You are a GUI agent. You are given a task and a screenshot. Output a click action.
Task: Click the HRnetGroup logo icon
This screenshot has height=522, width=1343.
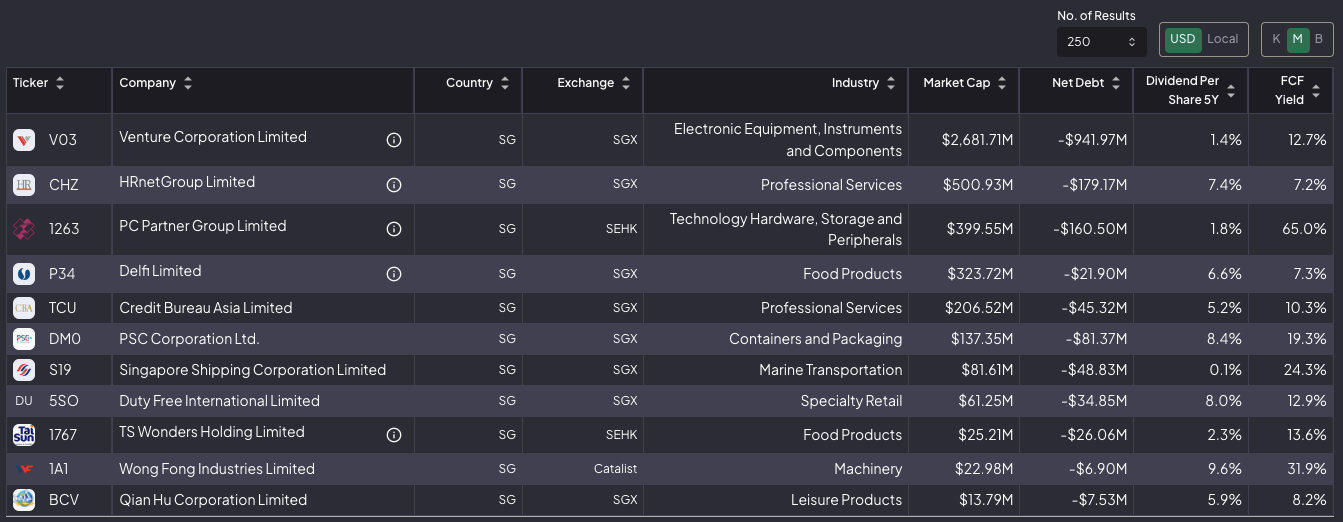tap(24, 185)
